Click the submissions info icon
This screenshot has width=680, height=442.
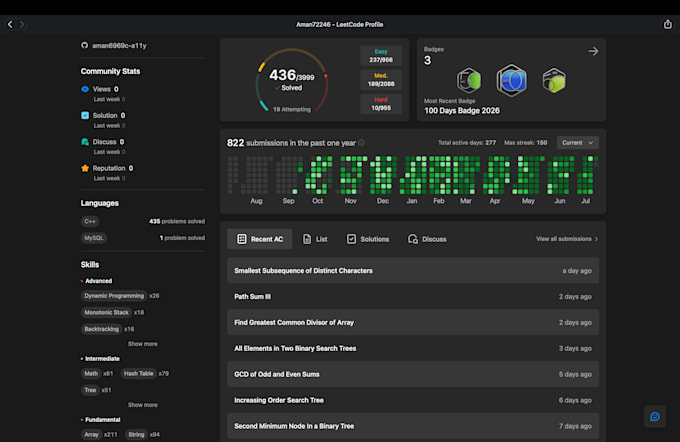point(361,143)
